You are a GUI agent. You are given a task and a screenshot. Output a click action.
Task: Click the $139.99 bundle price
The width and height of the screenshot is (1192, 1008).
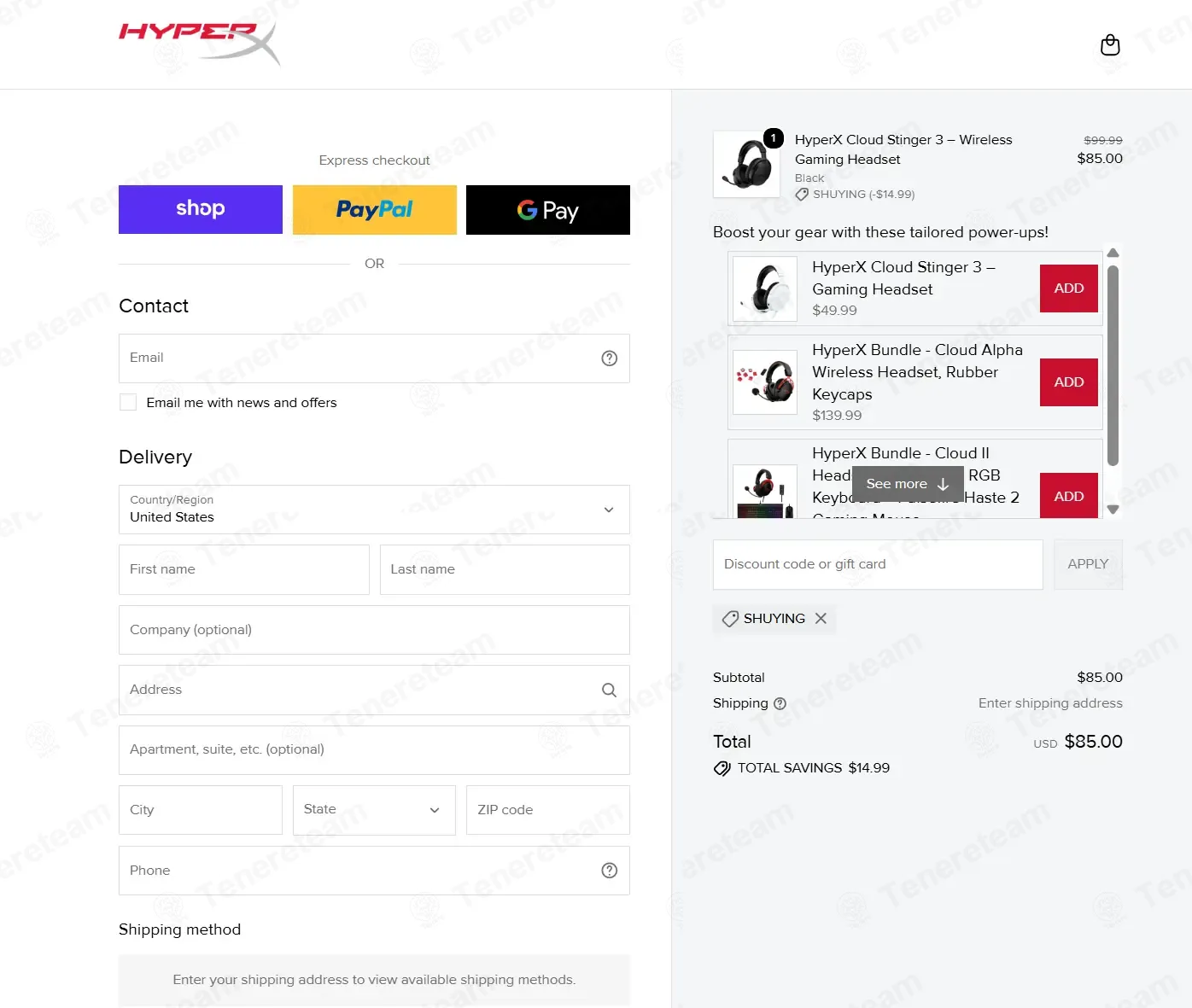tap(837, 416)
